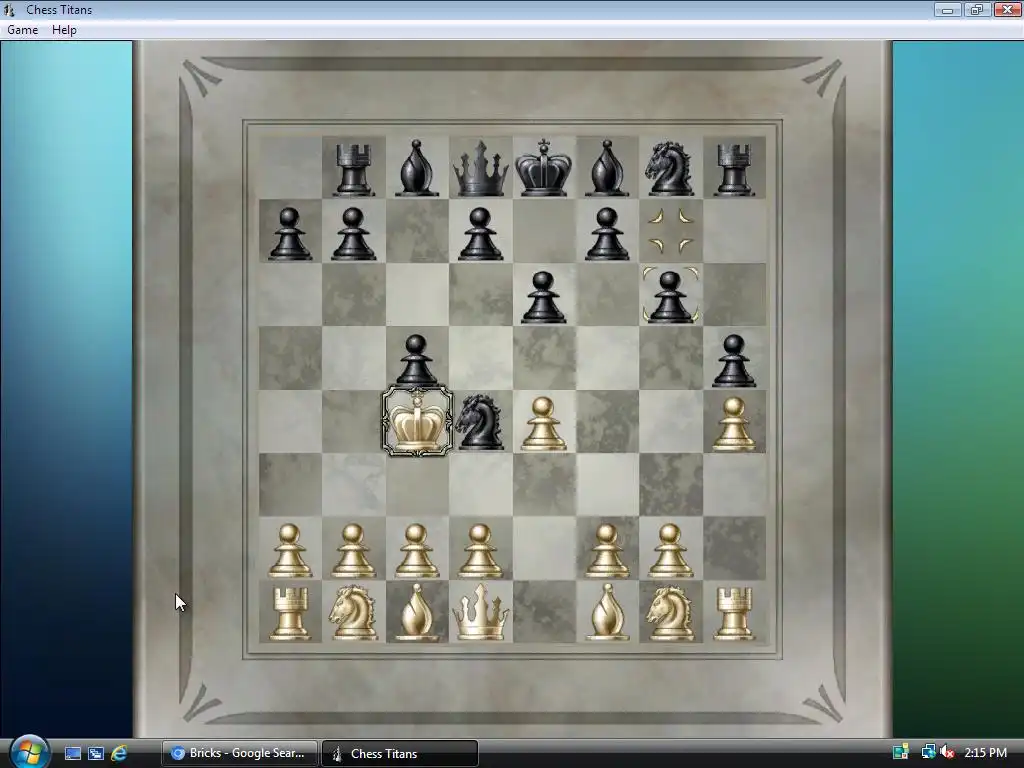Restore down the Chess Titans window
This screenshot has width=1024, height=768.
976,10
